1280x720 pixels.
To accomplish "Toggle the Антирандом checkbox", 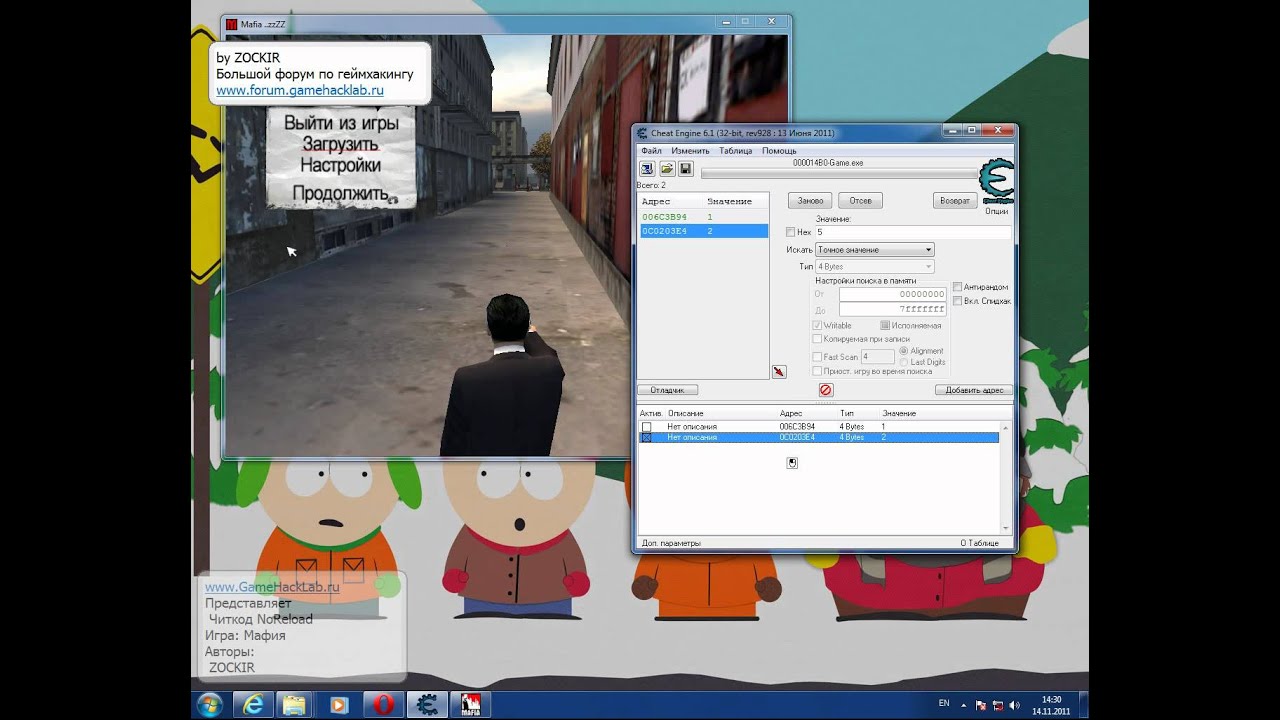I will tap(957, 287).
